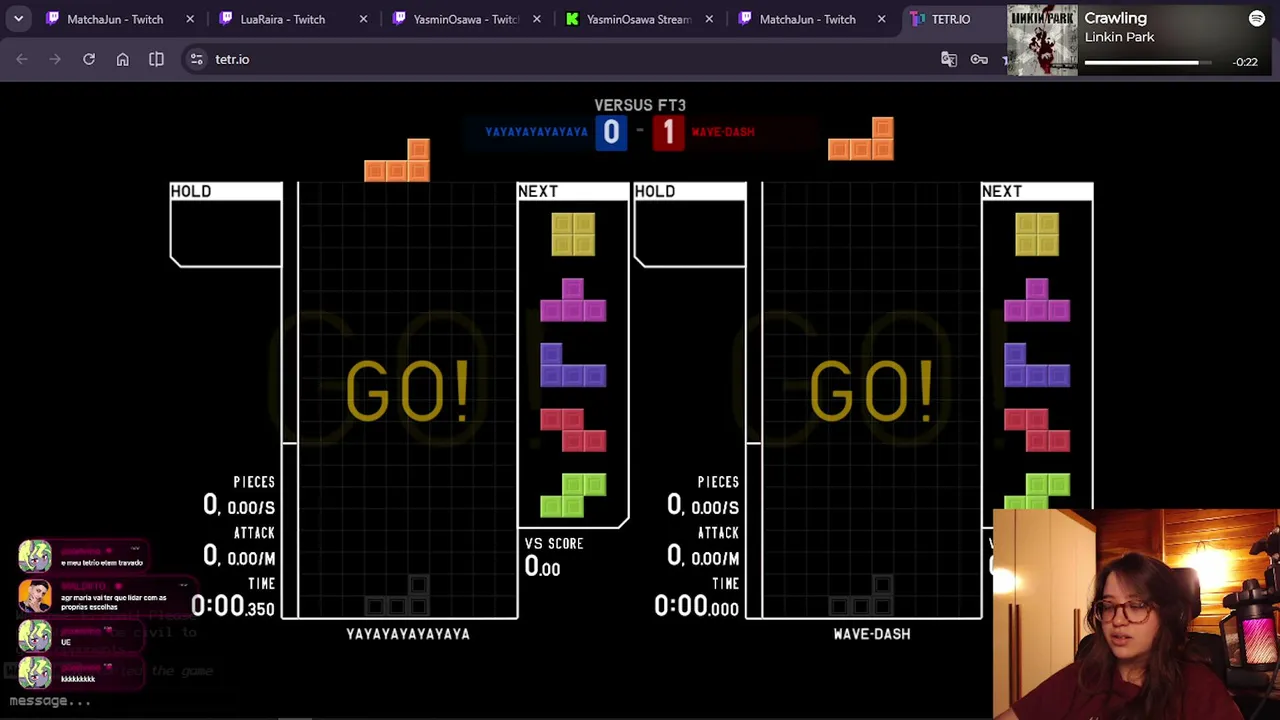Open the password manager key icon
1280x720 pixels.
979,59
